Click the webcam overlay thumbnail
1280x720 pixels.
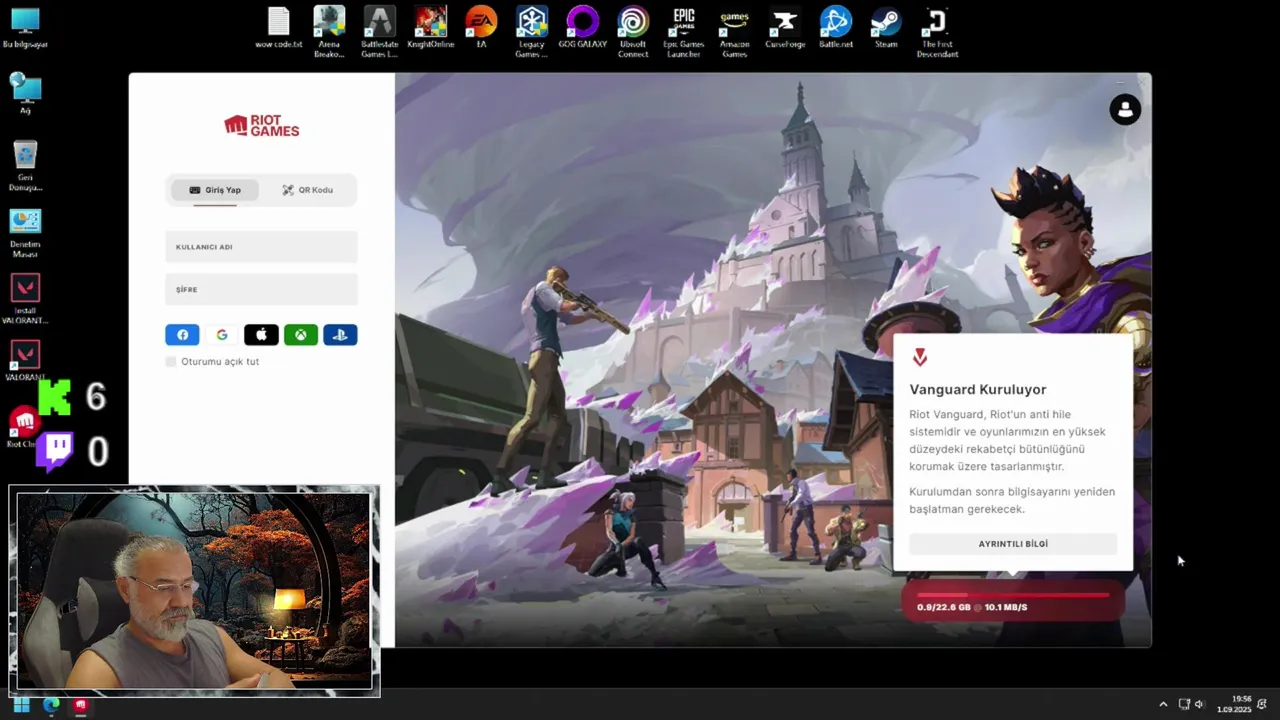coord(194,591)
